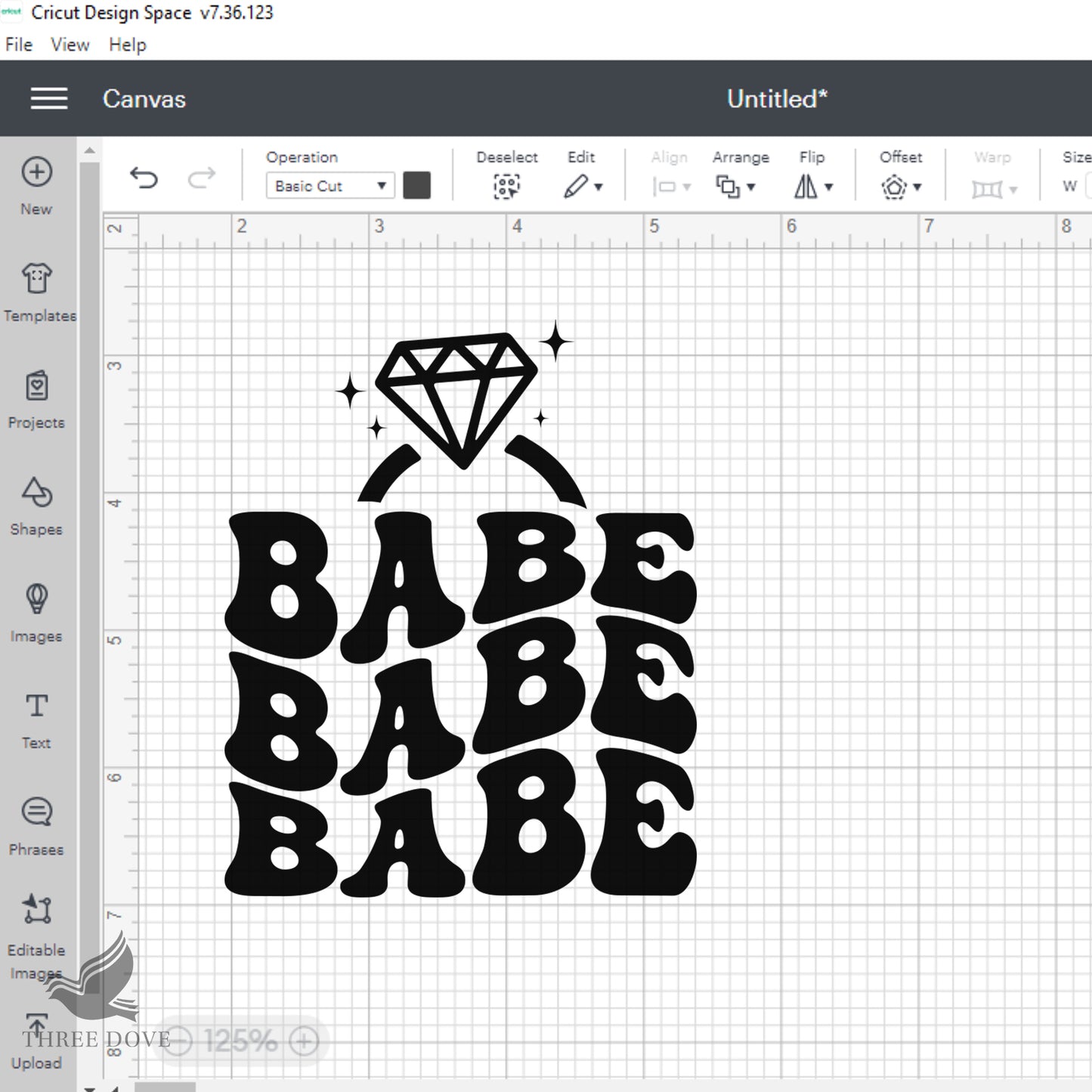Expand the Edit dropdown arrow

click(x=599, y=187)
